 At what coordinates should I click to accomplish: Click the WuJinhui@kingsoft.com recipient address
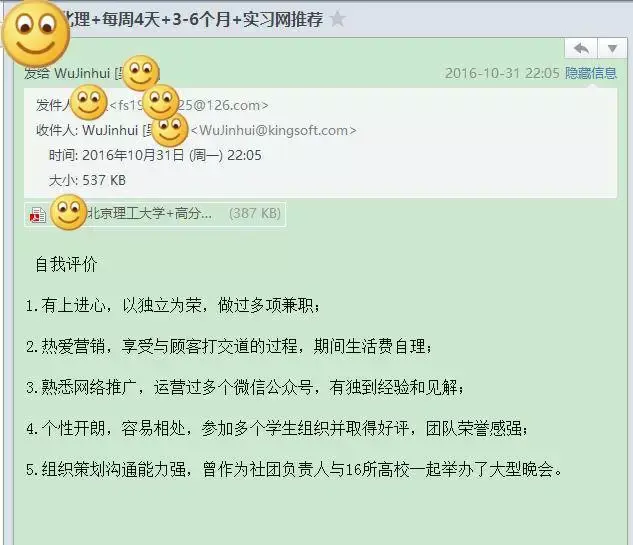click(x=273, y=130)
